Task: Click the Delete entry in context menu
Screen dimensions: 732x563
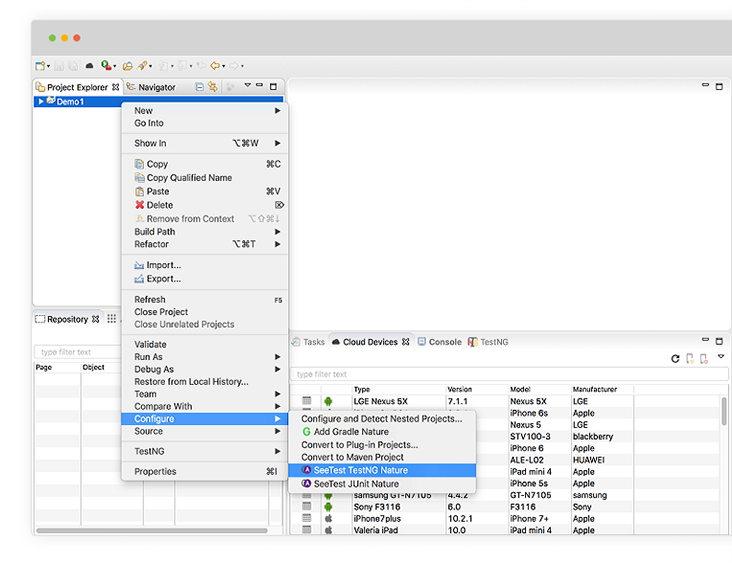Action: tap(205, 205)
